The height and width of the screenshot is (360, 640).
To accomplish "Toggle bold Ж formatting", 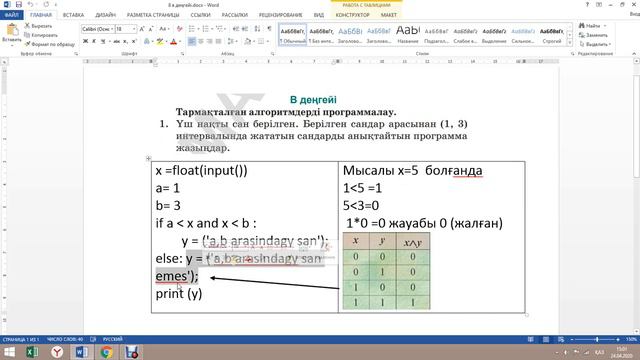I will coord(85,41).
